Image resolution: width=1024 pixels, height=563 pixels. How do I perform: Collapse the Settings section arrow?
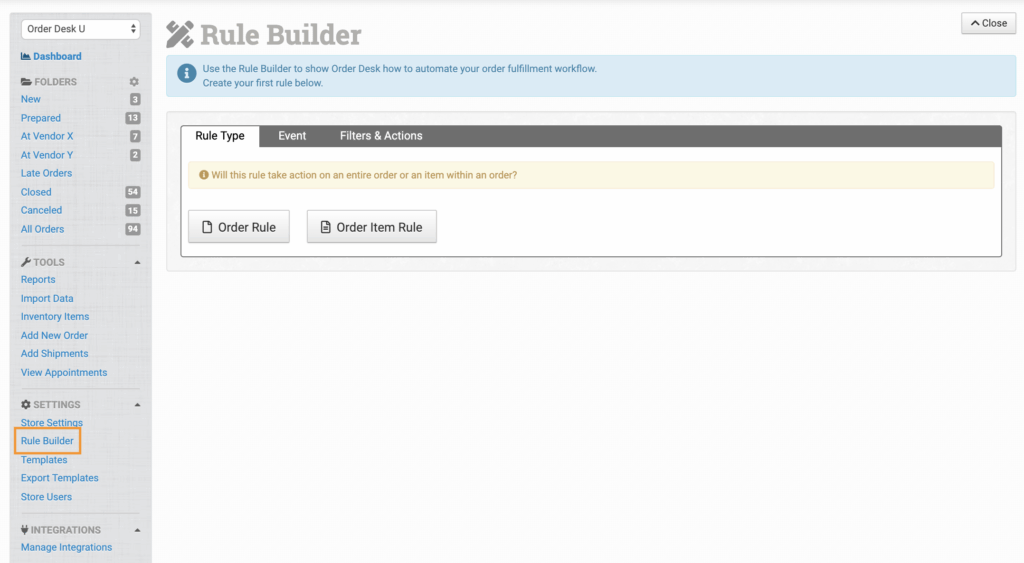(137, 405)
